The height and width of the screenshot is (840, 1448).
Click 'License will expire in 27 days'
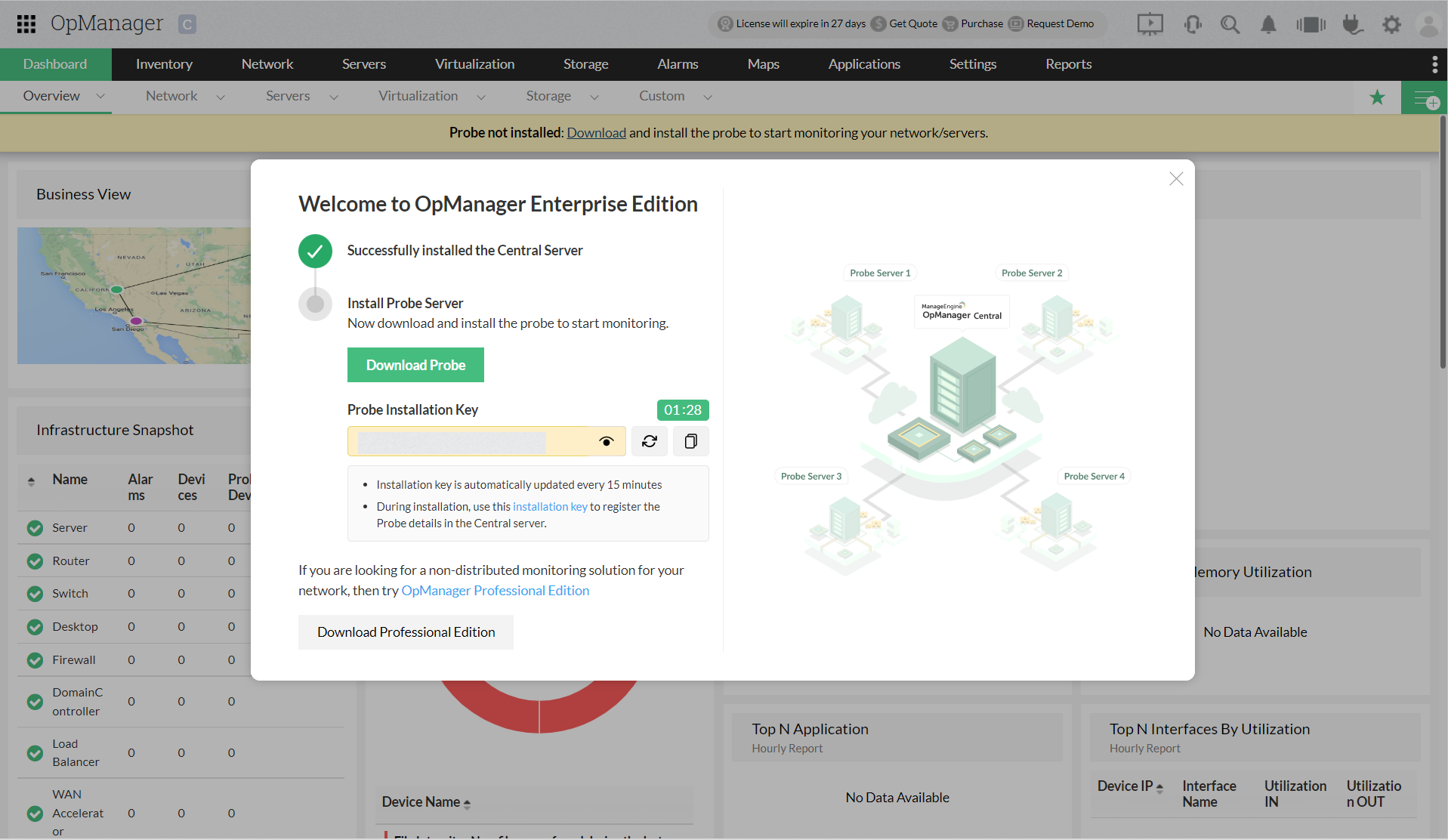pos(801,23)
